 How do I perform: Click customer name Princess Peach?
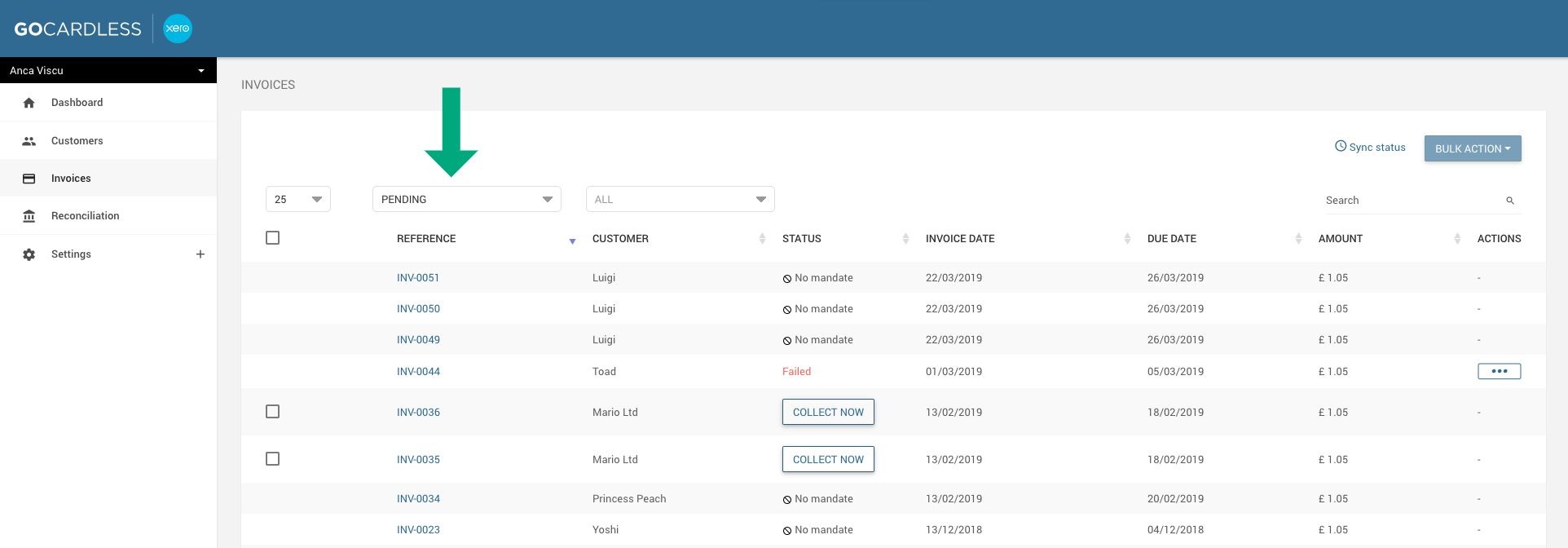click(629, 499)
